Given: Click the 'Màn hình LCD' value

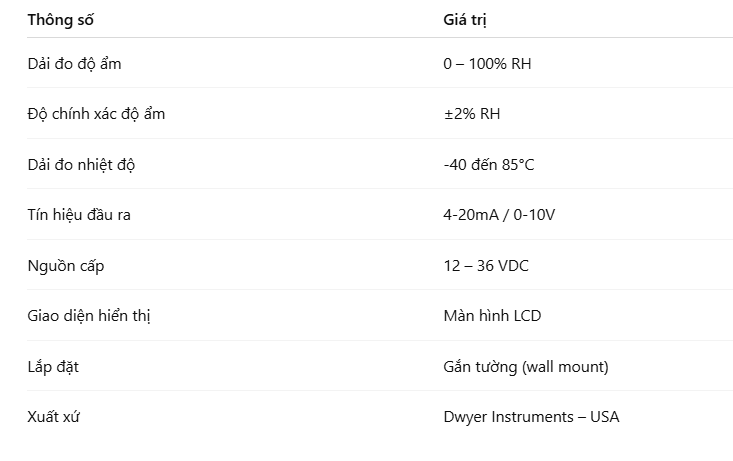Looking at the screenshot, I should pos(492,316).
